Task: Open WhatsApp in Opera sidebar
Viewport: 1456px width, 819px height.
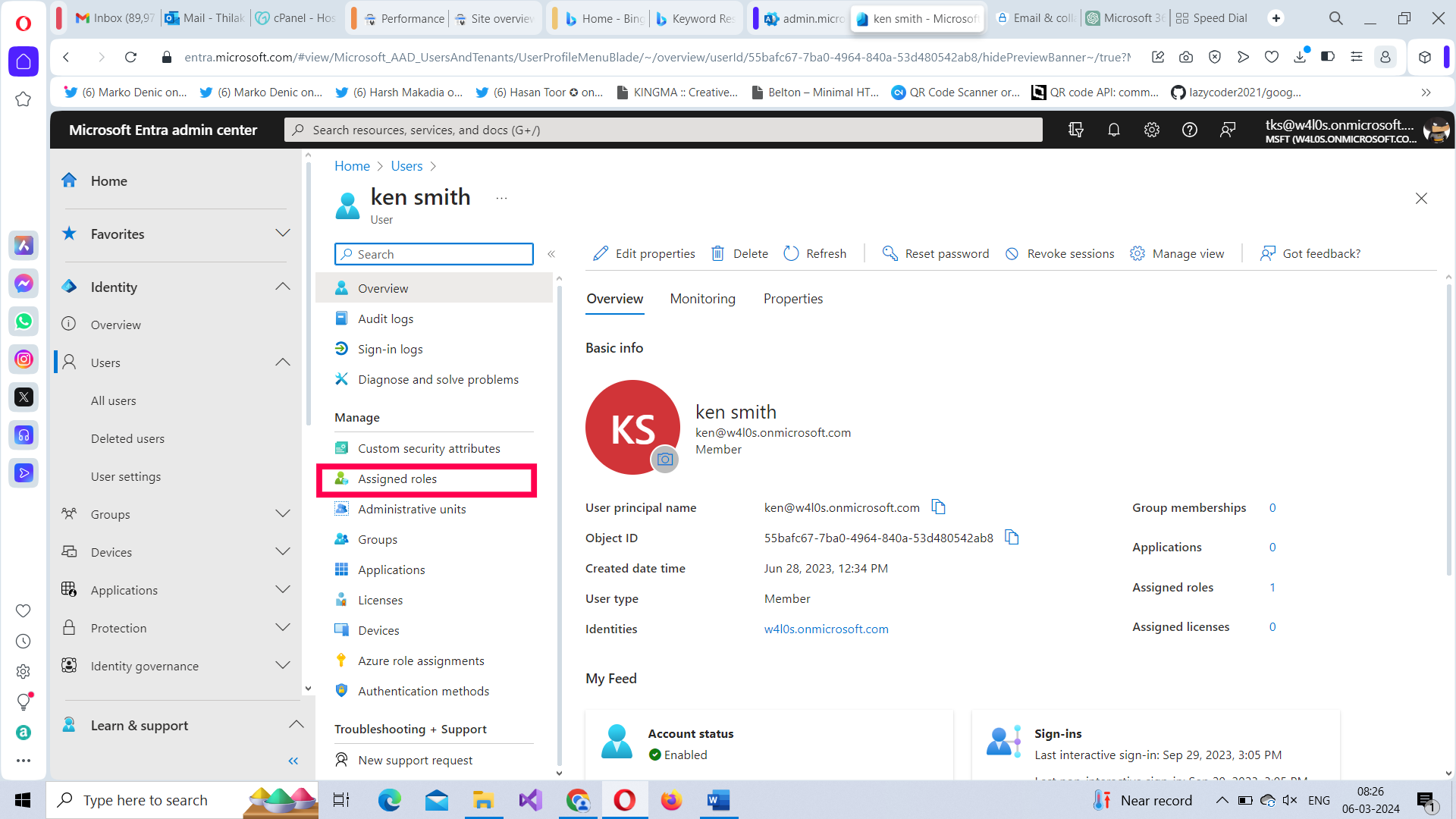Action: [x=24, y=321]
